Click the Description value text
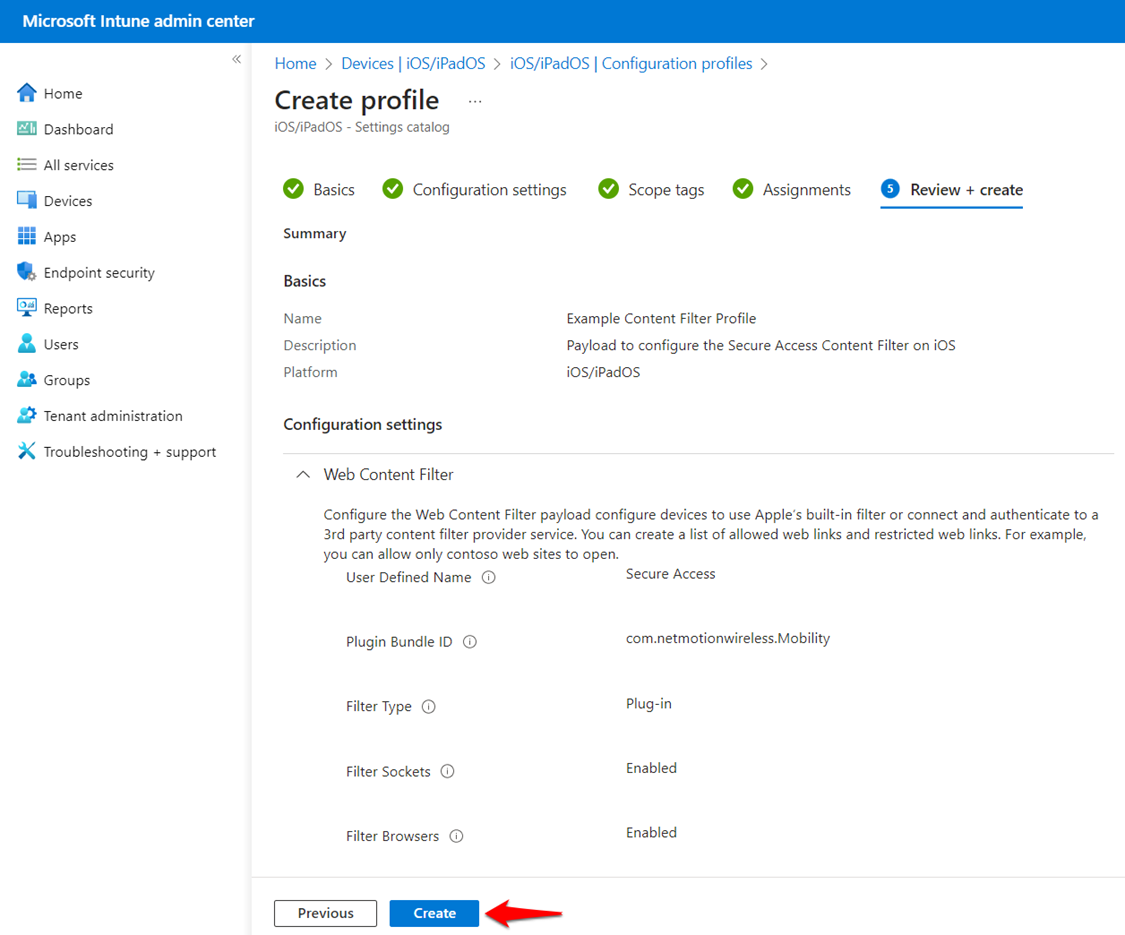The width and height of the screenshot is (1125, 935). tap(761, 345)
